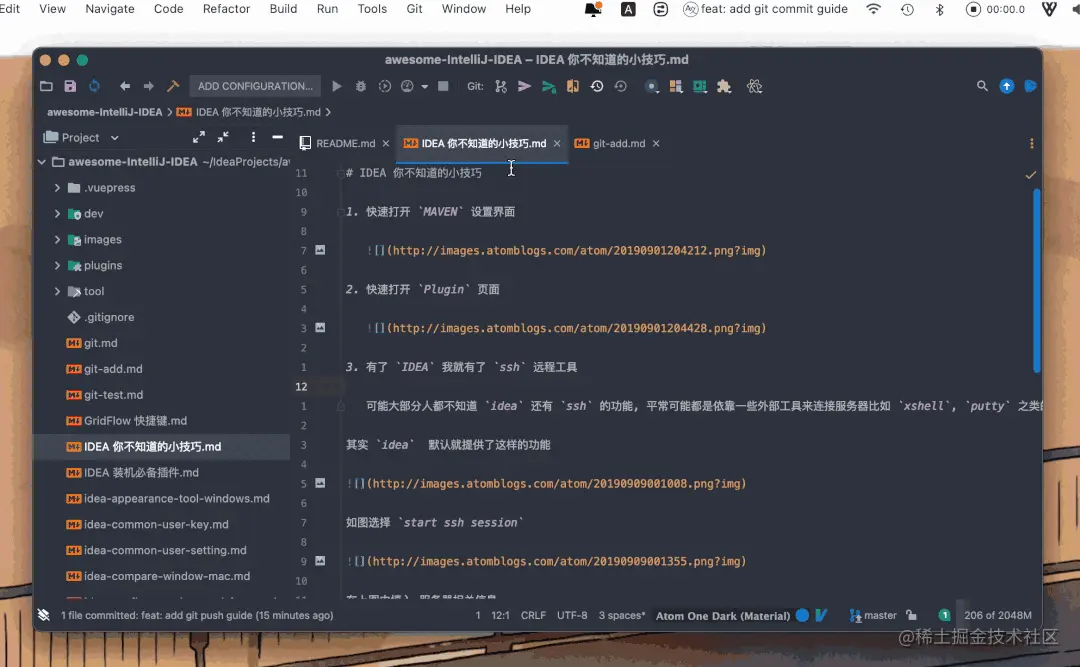Click the Git branch update icon
Screen dimensions: 1080x667
click(501, 86)
